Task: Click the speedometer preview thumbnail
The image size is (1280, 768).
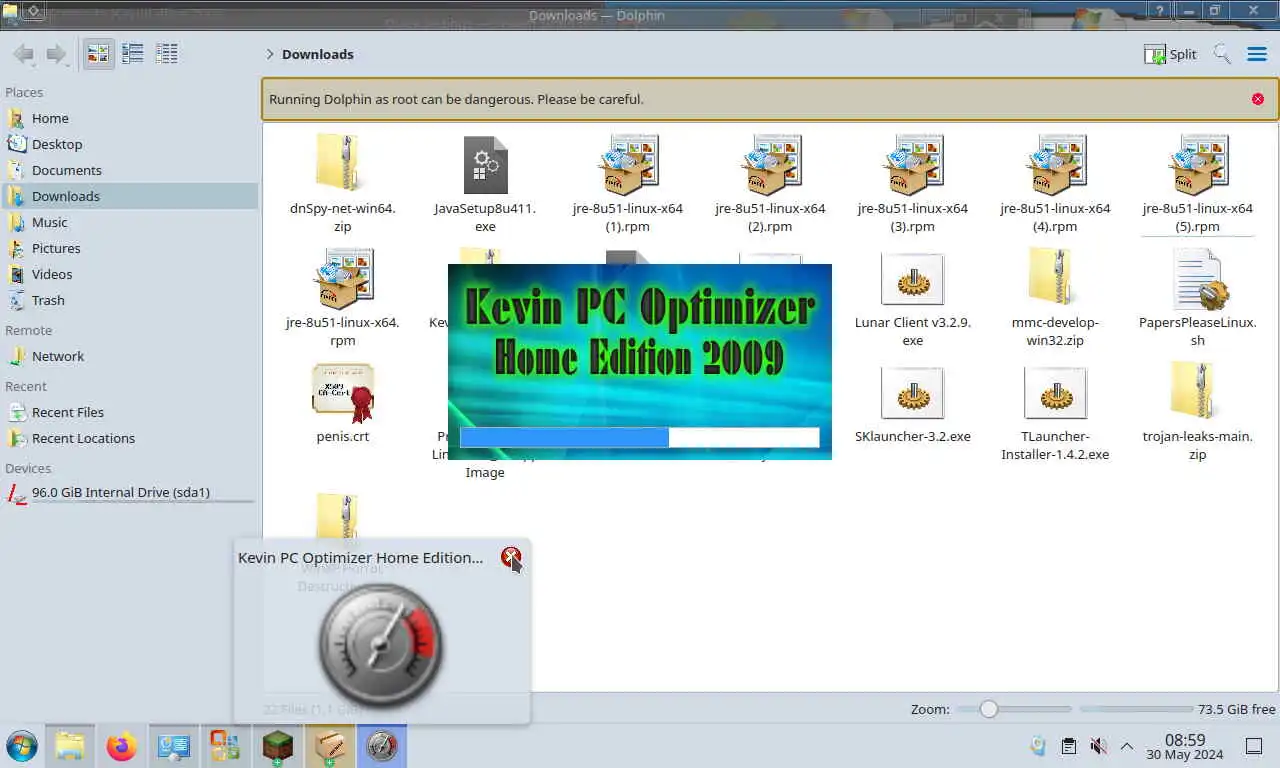Action: point(381,645)
